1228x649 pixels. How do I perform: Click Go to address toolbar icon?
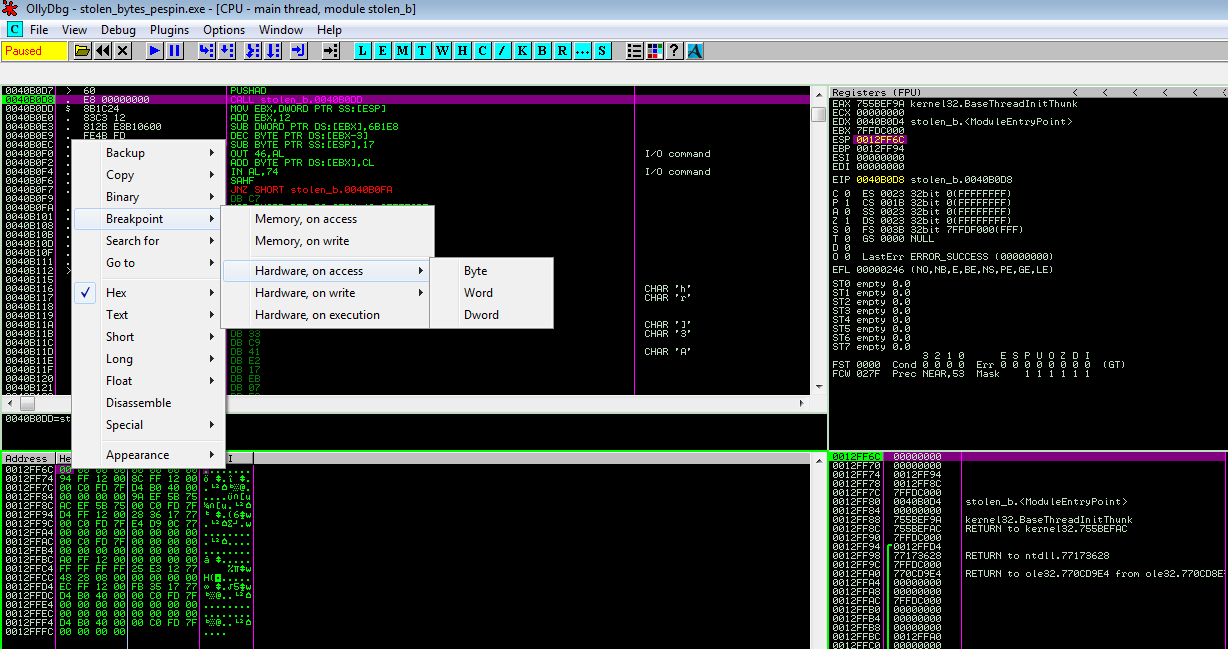(331, 50)
